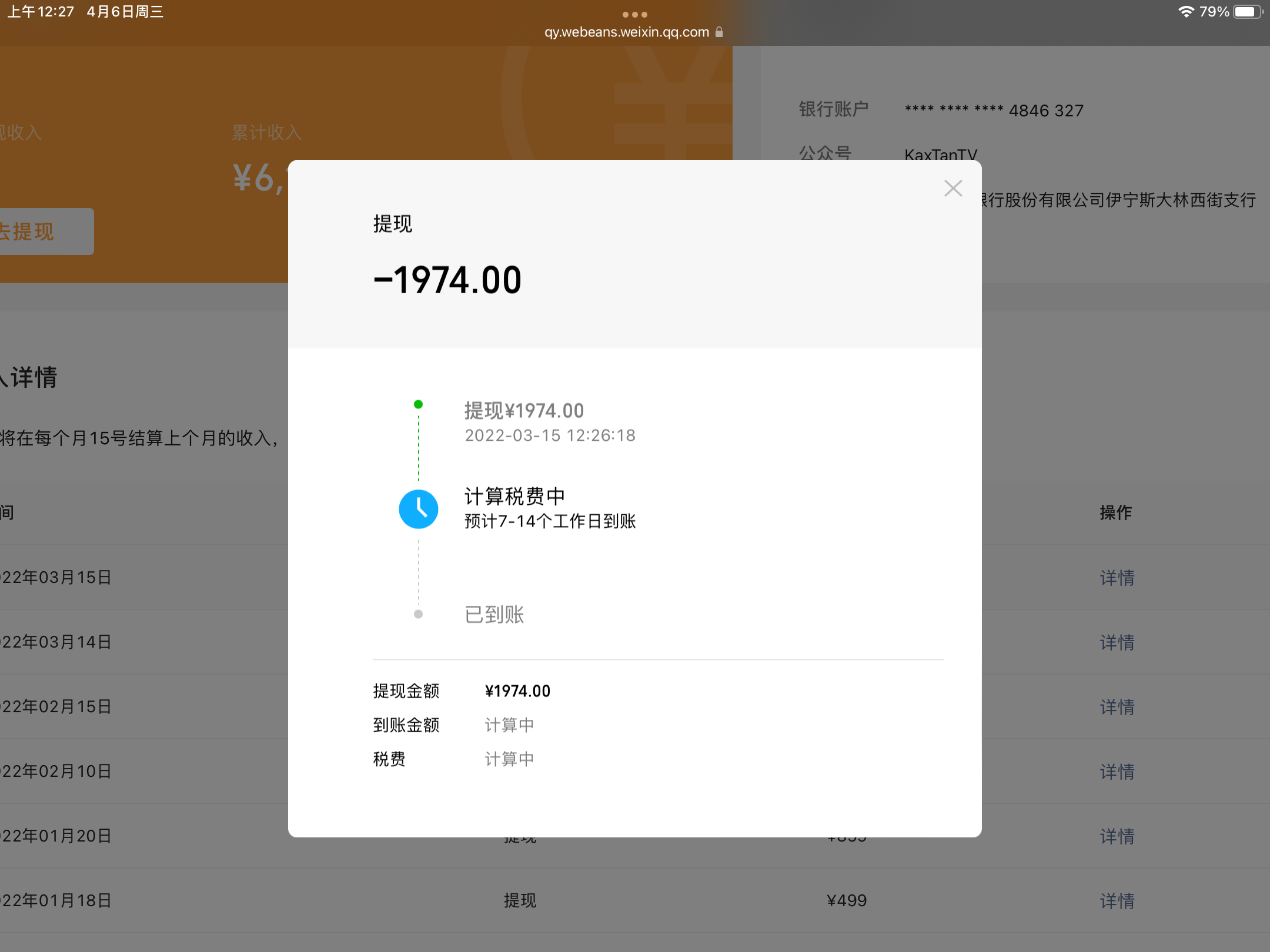Tap the green withdrawal-started dot
1270x952 pixels.
[x=418, y=404]
